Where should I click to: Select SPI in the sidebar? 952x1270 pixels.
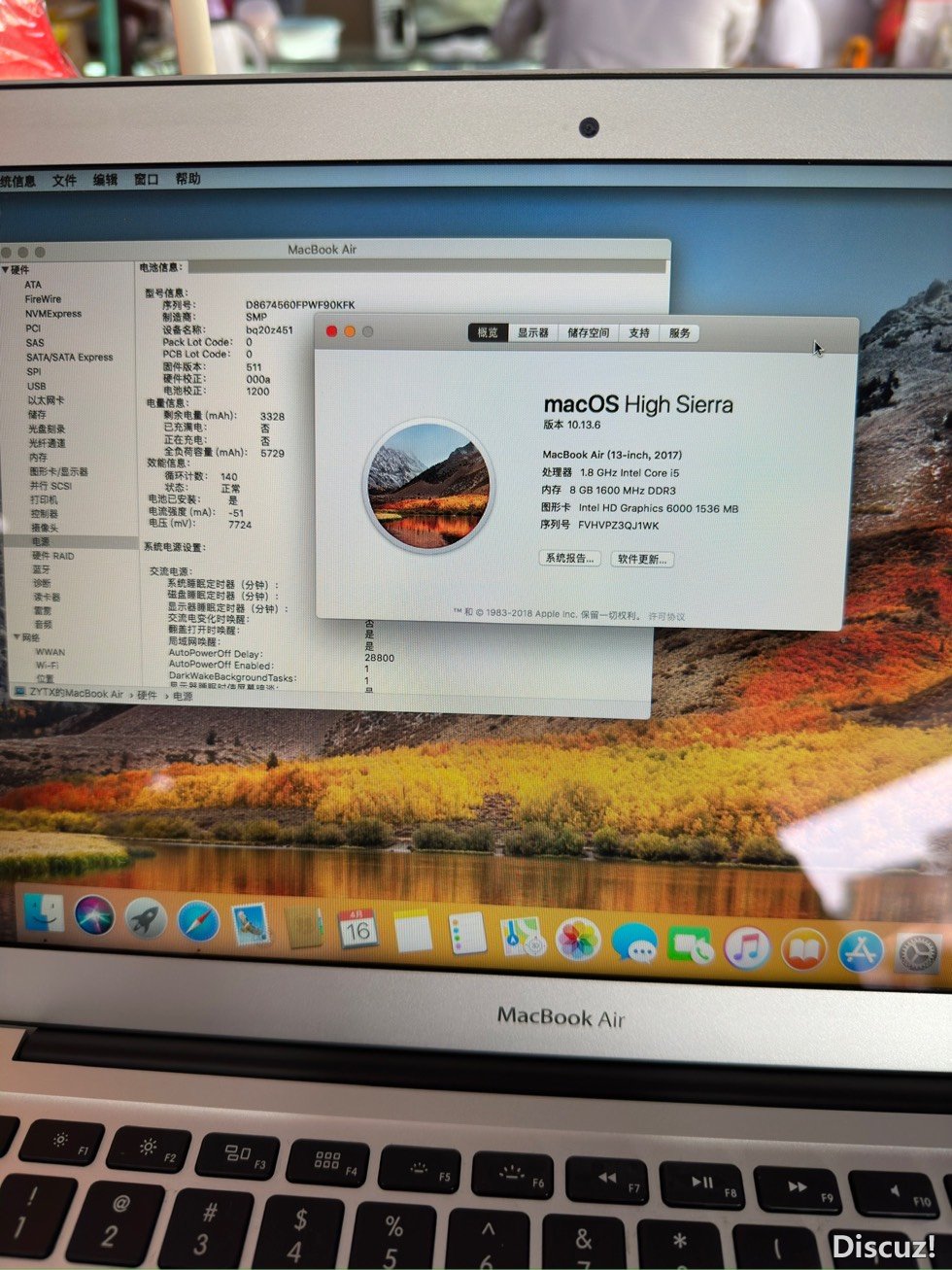tap(34, 371)
